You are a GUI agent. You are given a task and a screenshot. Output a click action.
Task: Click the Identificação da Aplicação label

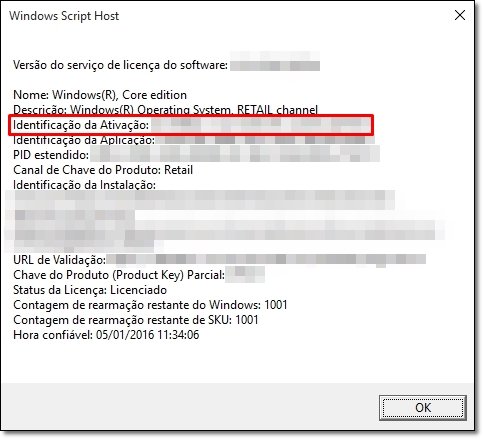tap(84, 140)
